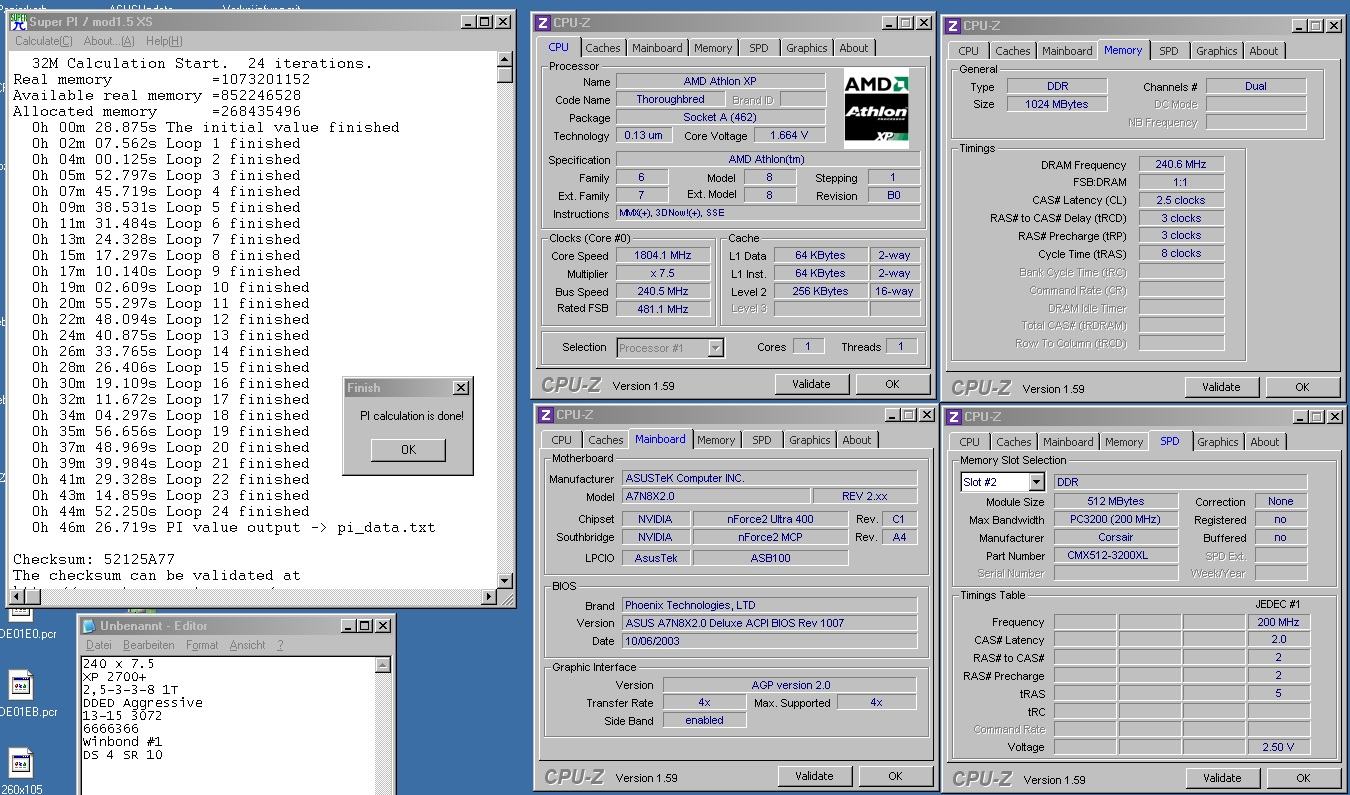The height and width of the screenshot is (795, 1350).
Task: Click the AMD Athlon XP logo
Action: coord(877,109)
